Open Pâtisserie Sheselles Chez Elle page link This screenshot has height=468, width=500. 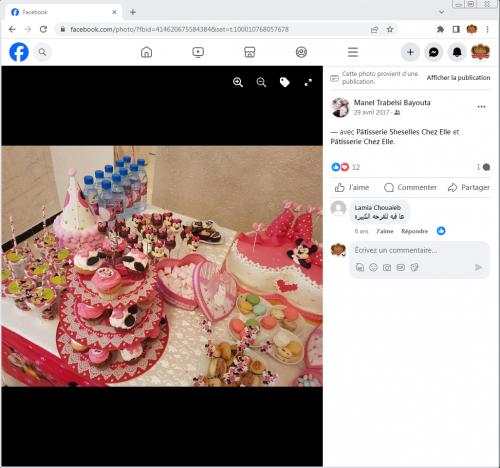[403, 132]
